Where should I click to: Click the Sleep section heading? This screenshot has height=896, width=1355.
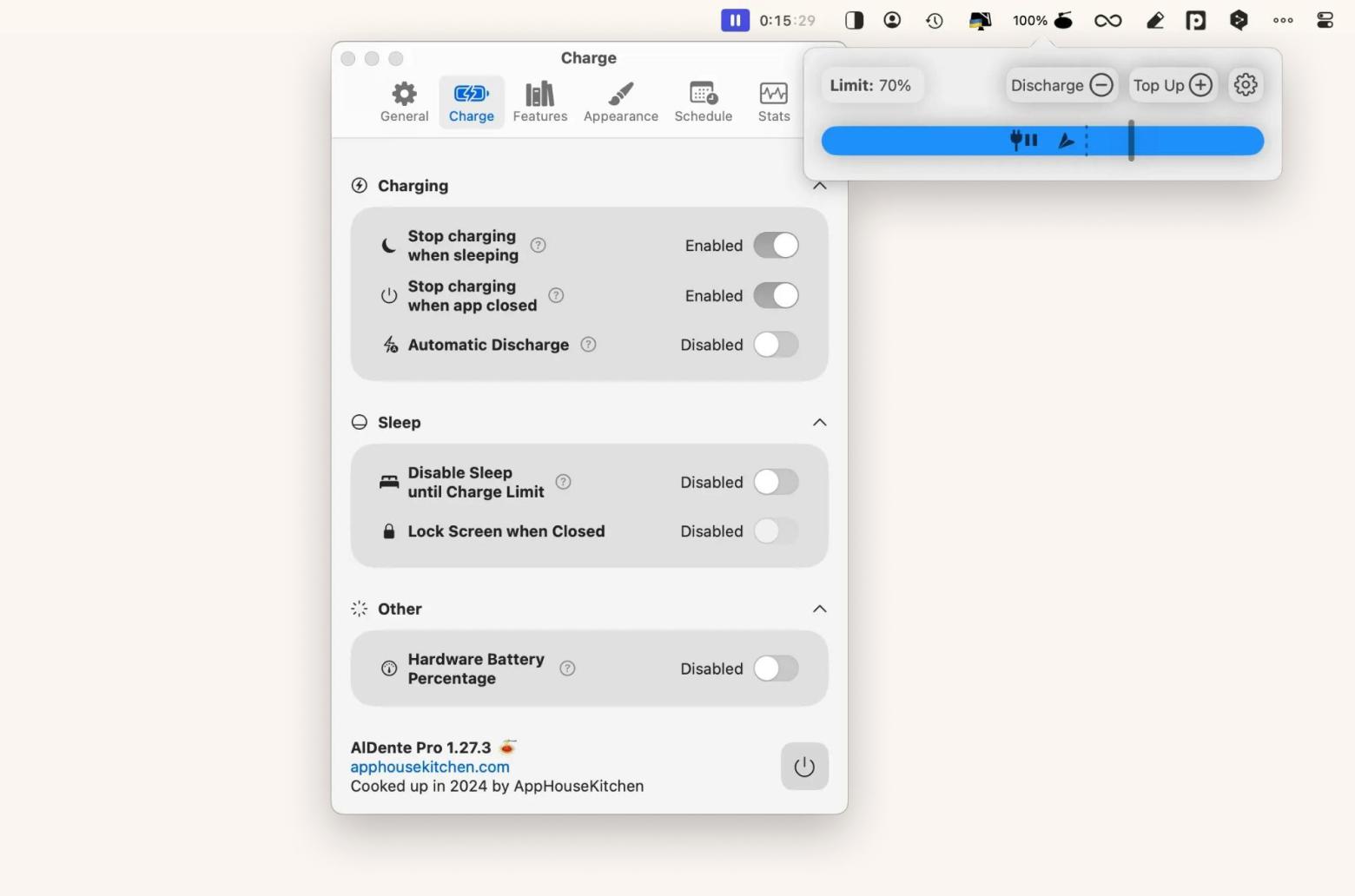click(x=399, y=423)
